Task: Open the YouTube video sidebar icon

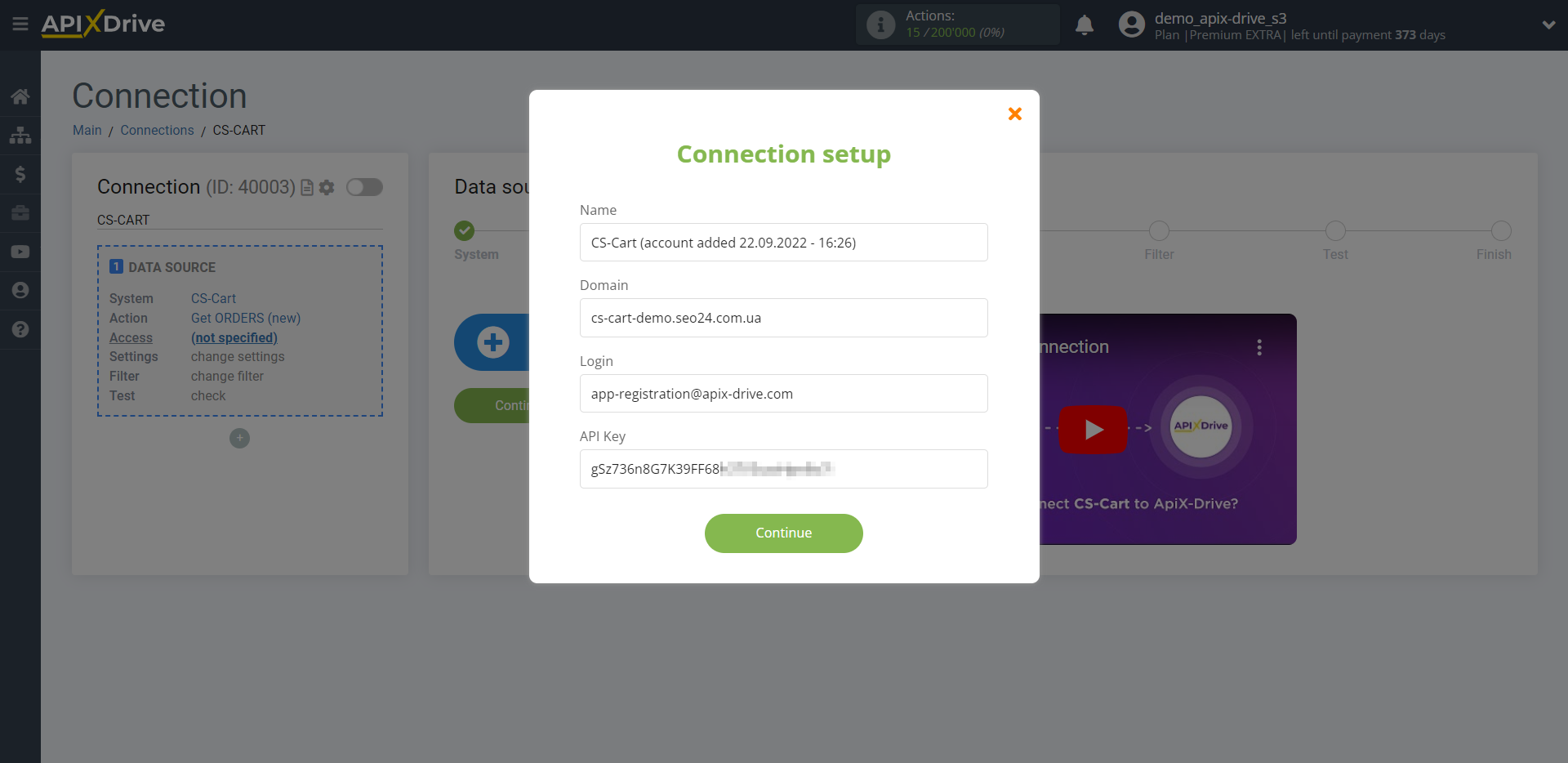Action: point(20,252)
